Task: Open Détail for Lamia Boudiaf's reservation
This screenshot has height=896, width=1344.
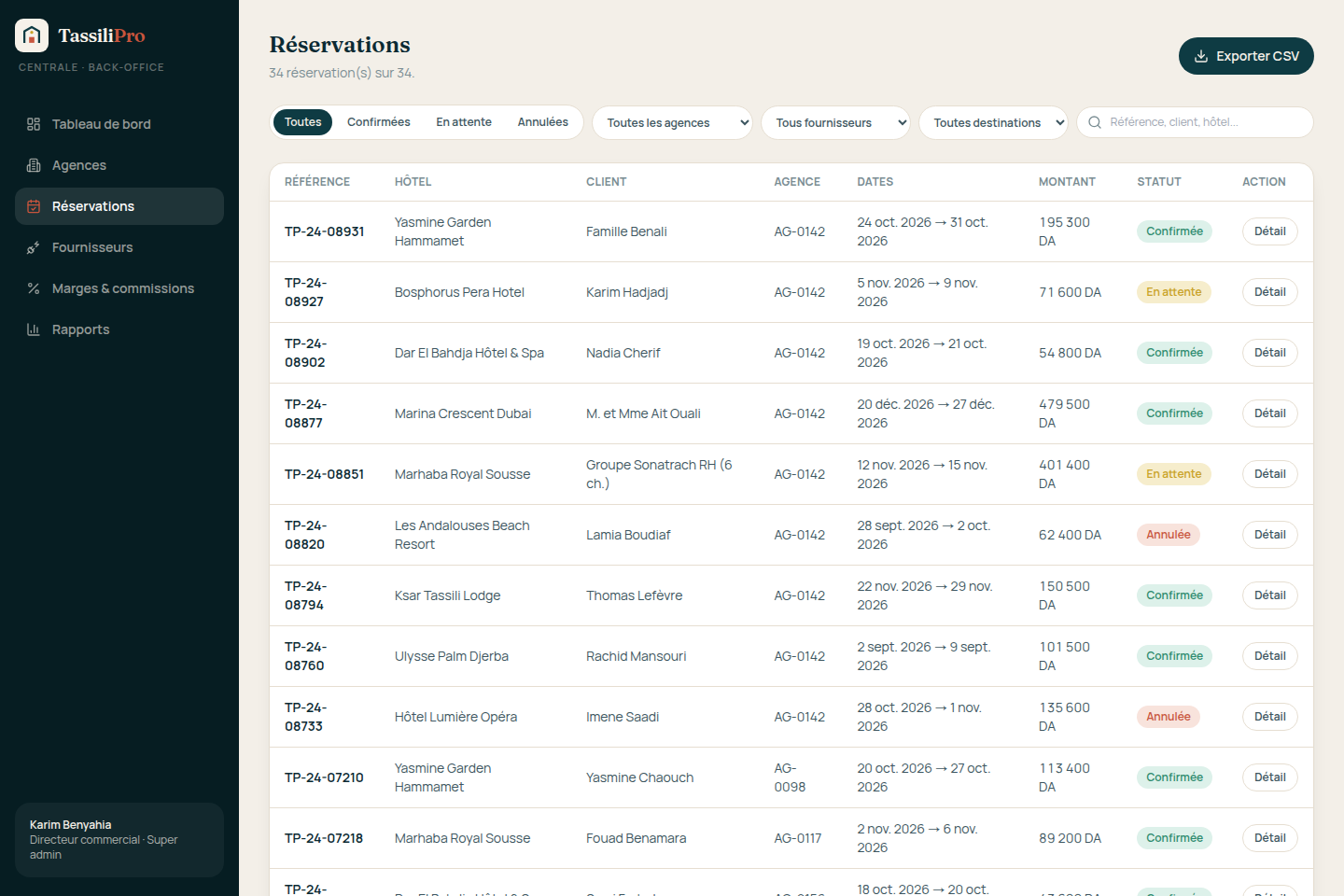Action: click(x=1269, y=535)
